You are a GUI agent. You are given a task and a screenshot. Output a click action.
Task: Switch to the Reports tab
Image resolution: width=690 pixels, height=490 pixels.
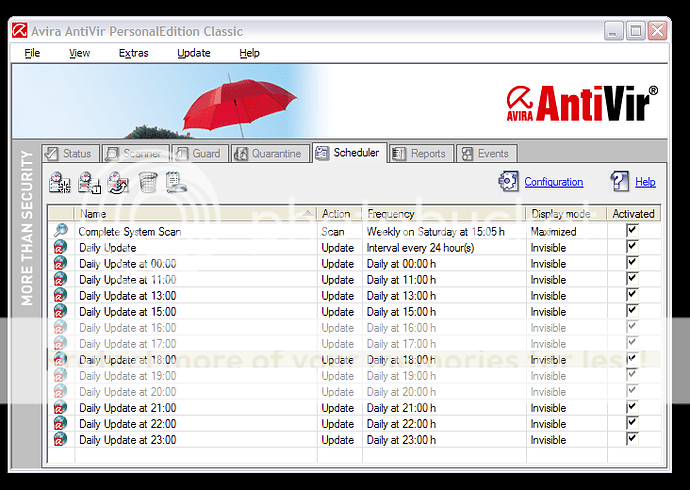[419, 154]
